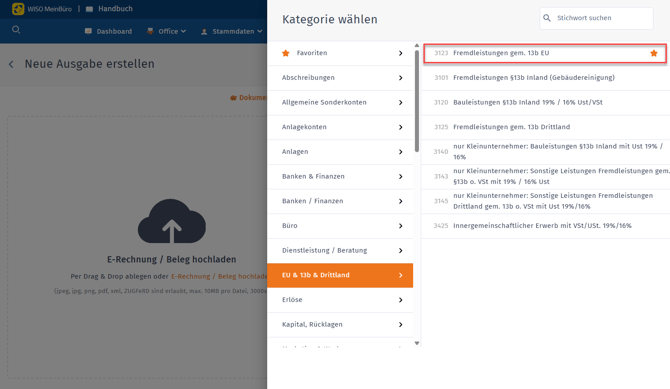Viewport: 670px width, 389px height.
Task: Open the Stammdaten dropdown menu
Action: (x=231, y=31)
